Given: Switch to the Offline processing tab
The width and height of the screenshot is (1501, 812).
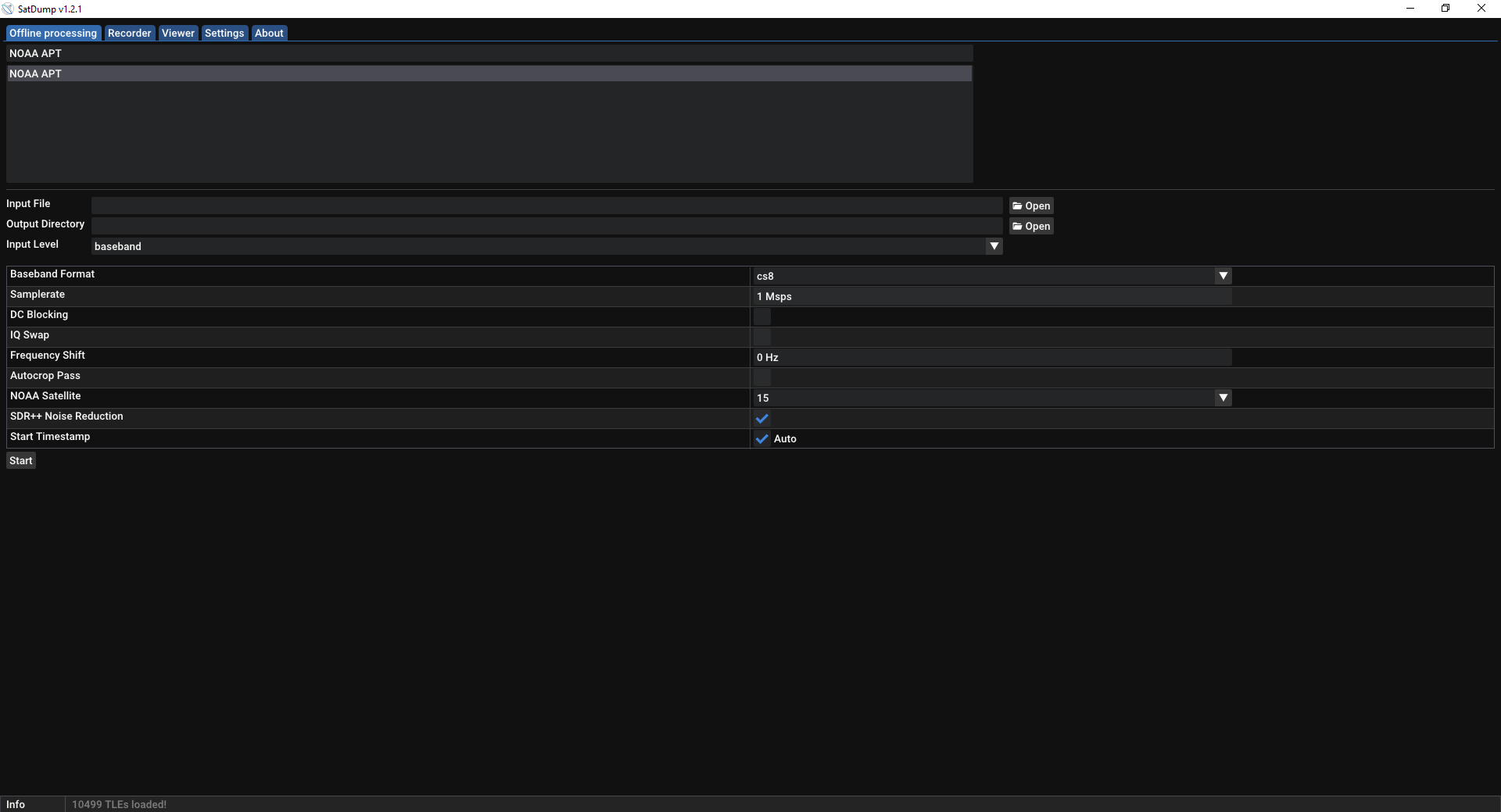Looking at the screenshot, I should 53,33.
